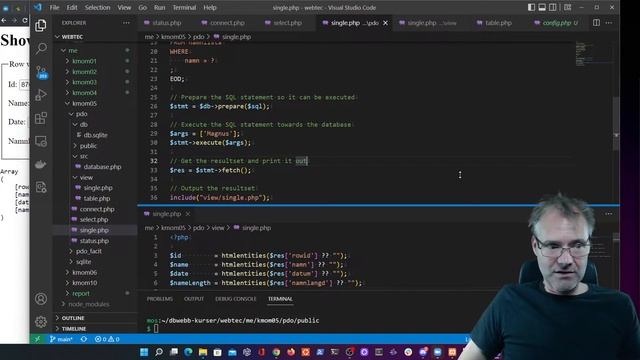Image resolution: width=640 pixels, height=360 pixels.
Task: Open the Search view in activity bar
Action: (x=40, y=49)
